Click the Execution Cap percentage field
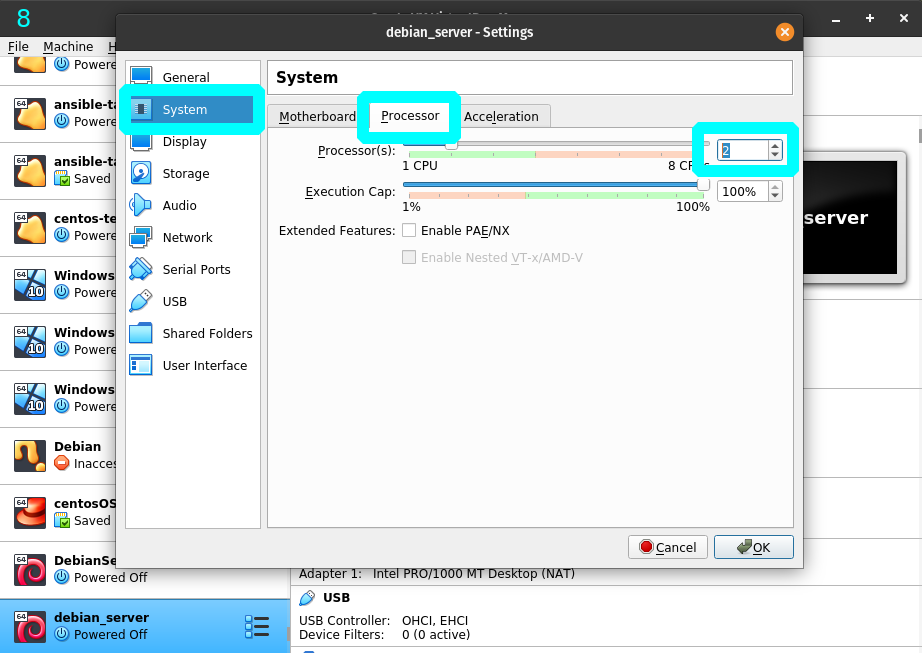 coord(743,192)
